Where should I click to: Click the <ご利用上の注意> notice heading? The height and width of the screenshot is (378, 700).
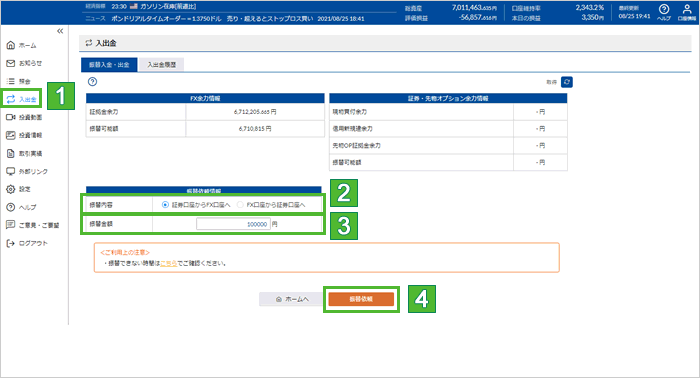click(125, 253)
